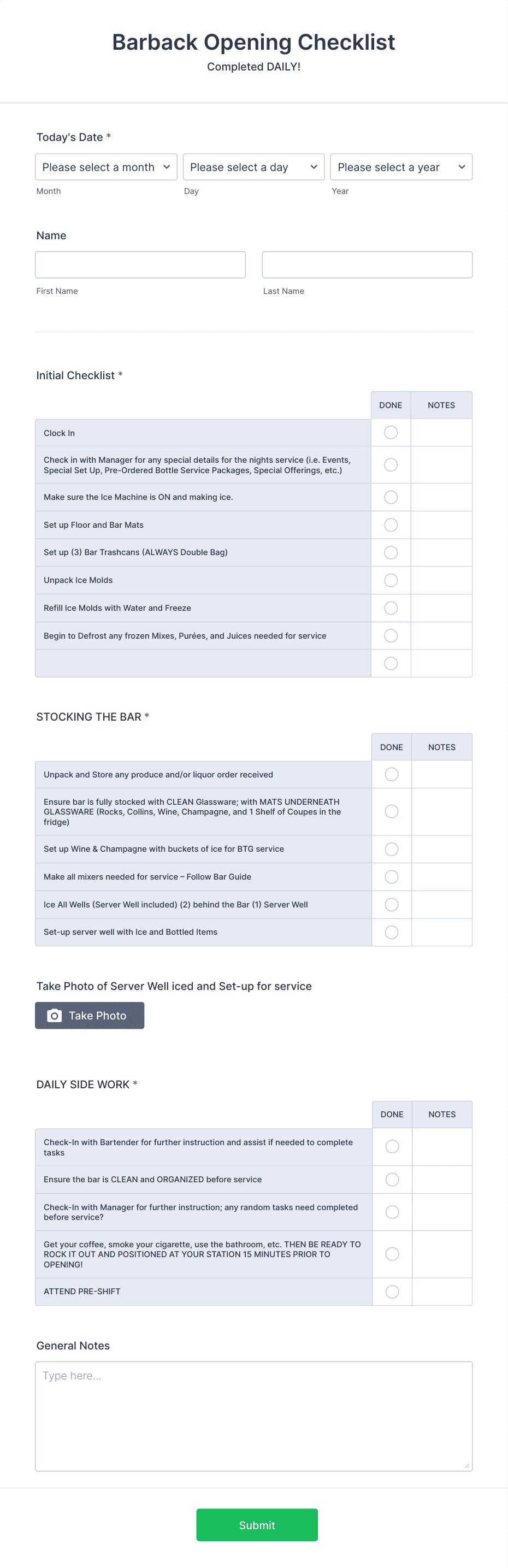Screen dimensions: 508x1568
Task: Click the First Name field
Action: [140, 264]
